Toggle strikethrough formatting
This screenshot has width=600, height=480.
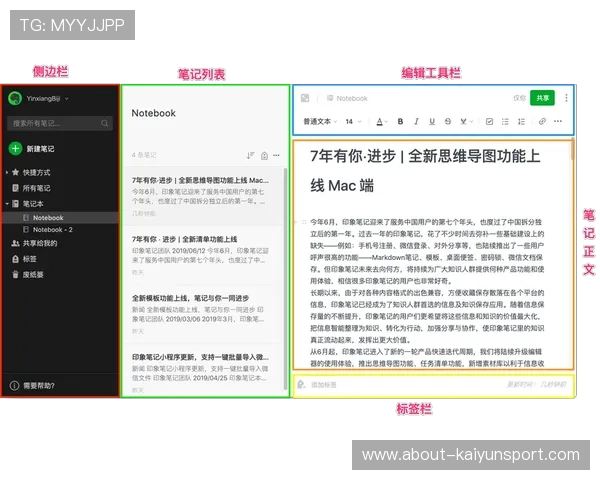point(448,122)
